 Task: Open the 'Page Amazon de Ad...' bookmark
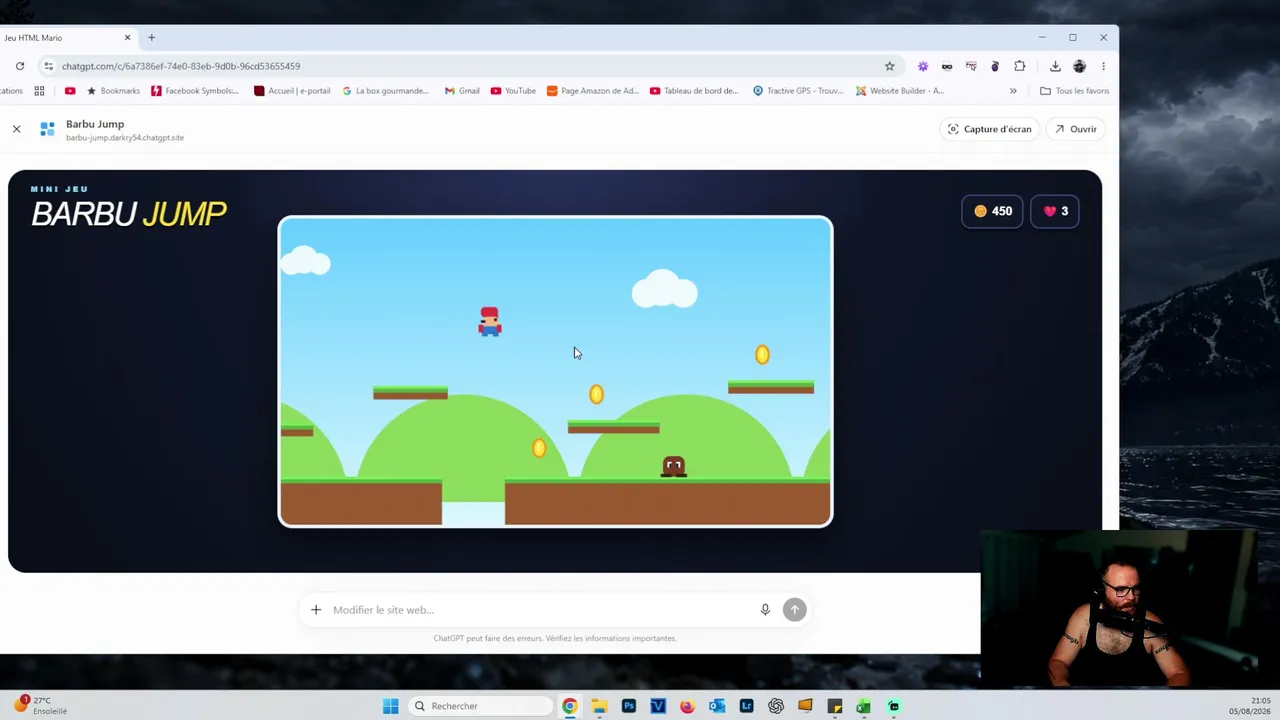pos(592,91)
